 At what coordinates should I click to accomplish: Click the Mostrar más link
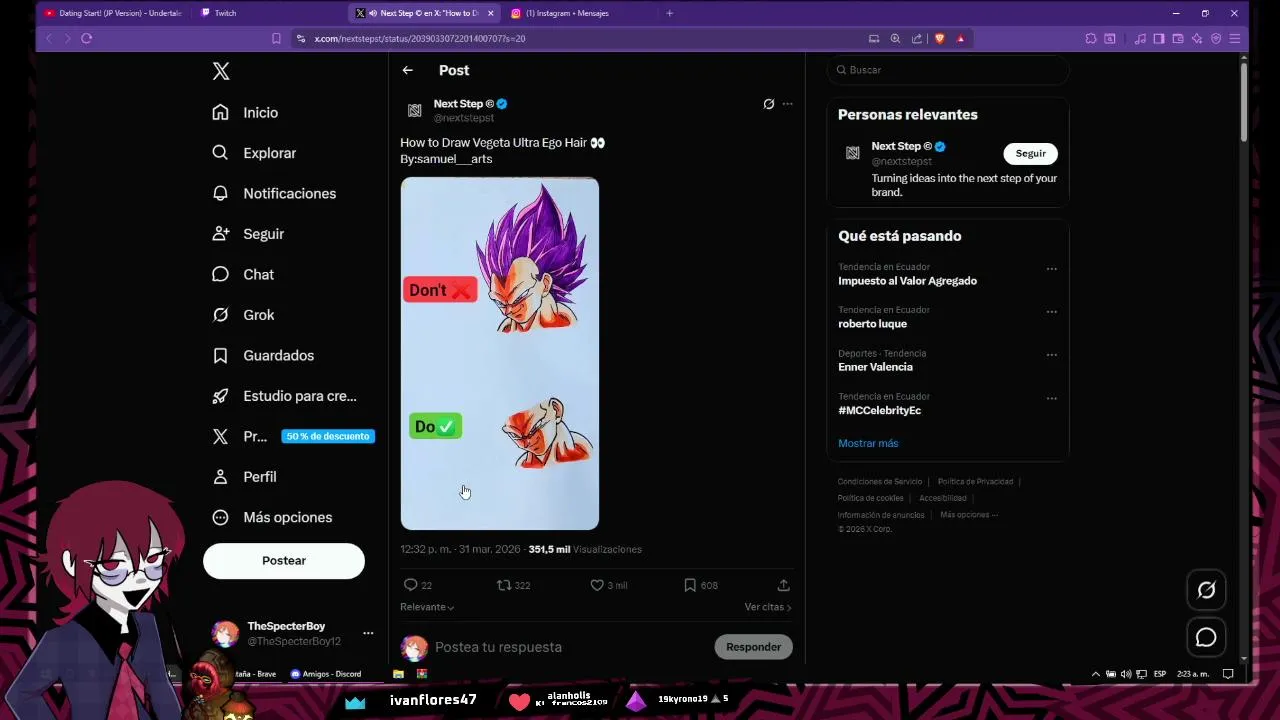pos(868,443)
